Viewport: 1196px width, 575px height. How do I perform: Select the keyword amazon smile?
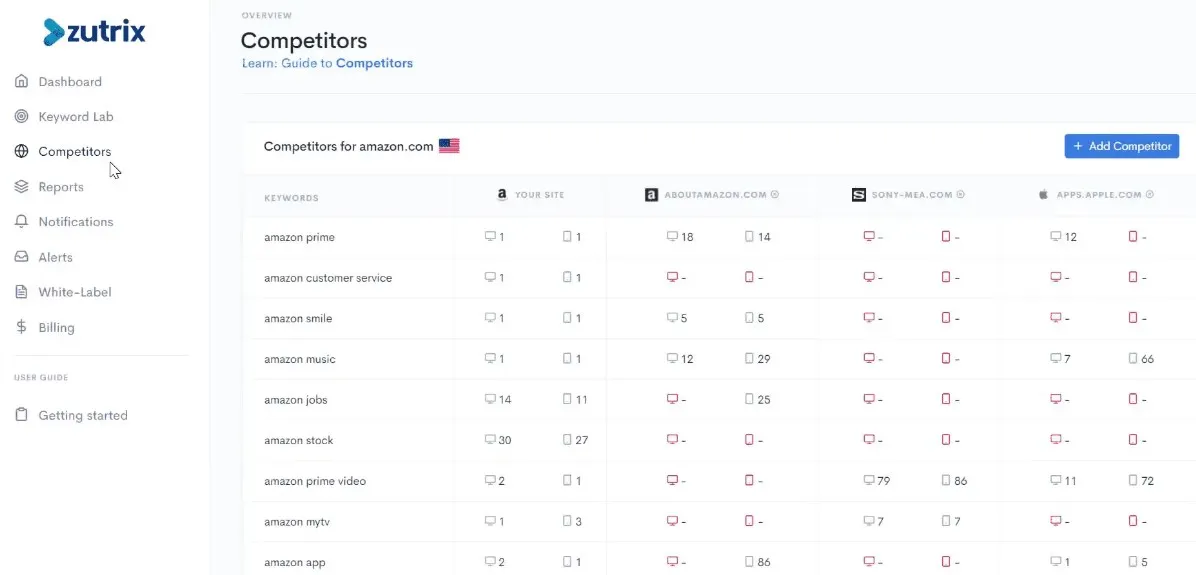click(298, 318)
